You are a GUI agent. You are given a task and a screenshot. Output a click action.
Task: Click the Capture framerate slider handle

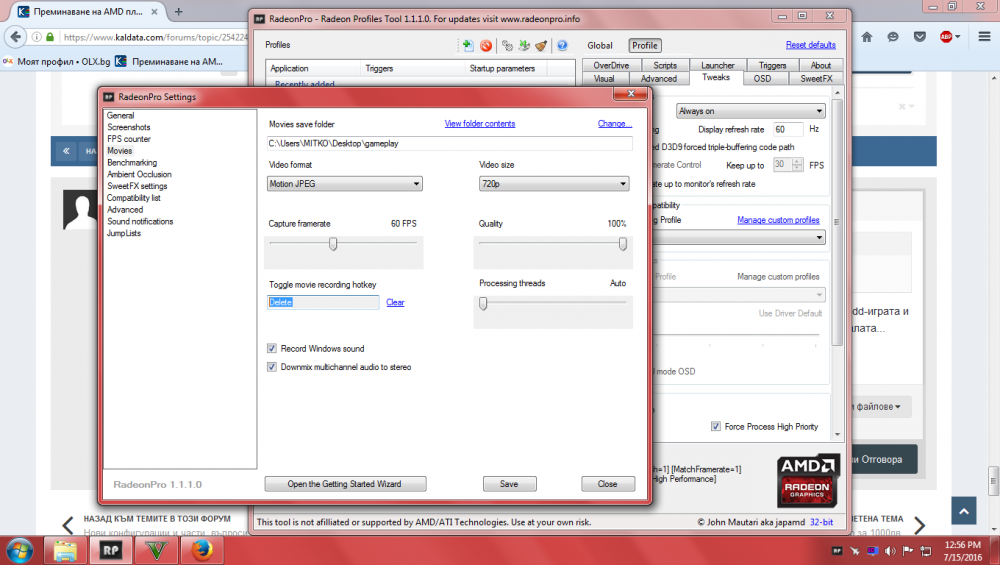[333, 244]
